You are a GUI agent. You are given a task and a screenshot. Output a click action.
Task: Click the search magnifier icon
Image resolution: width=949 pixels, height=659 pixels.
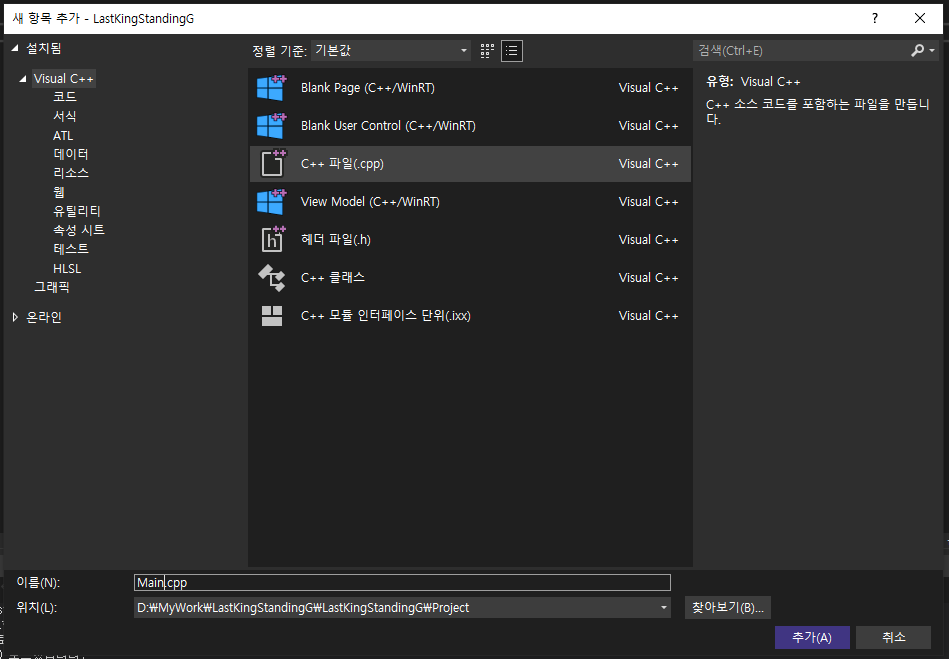click(918, 51)
